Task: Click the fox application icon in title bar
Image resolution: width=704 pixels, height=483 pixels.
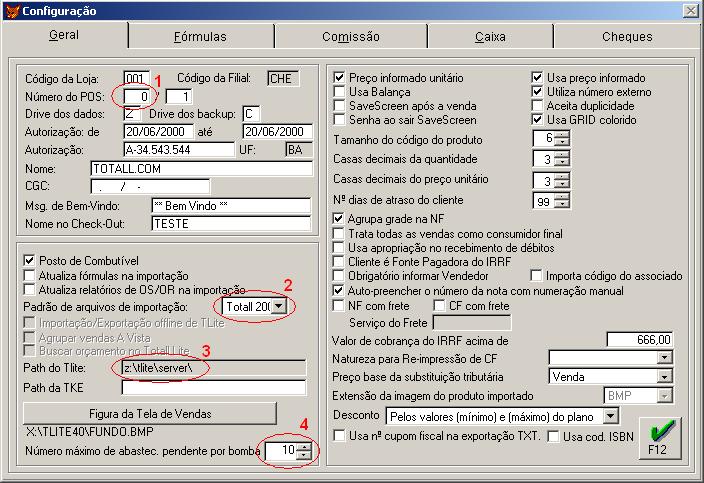Action: pos(13,11)
